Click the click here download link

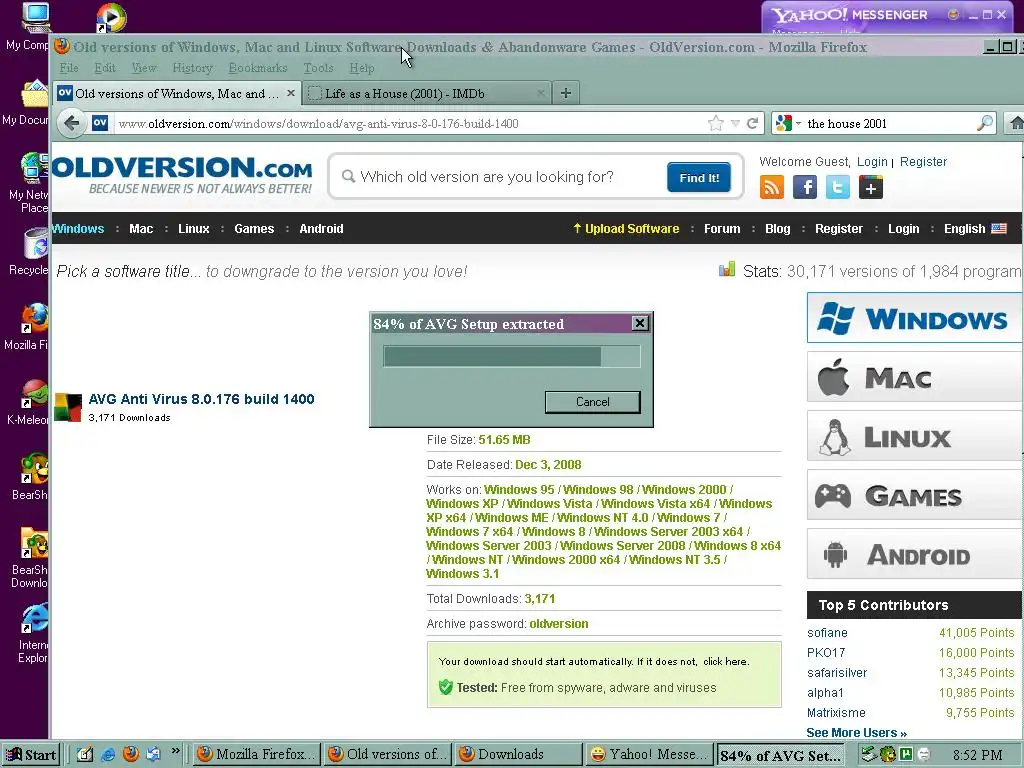pos(725,662)
